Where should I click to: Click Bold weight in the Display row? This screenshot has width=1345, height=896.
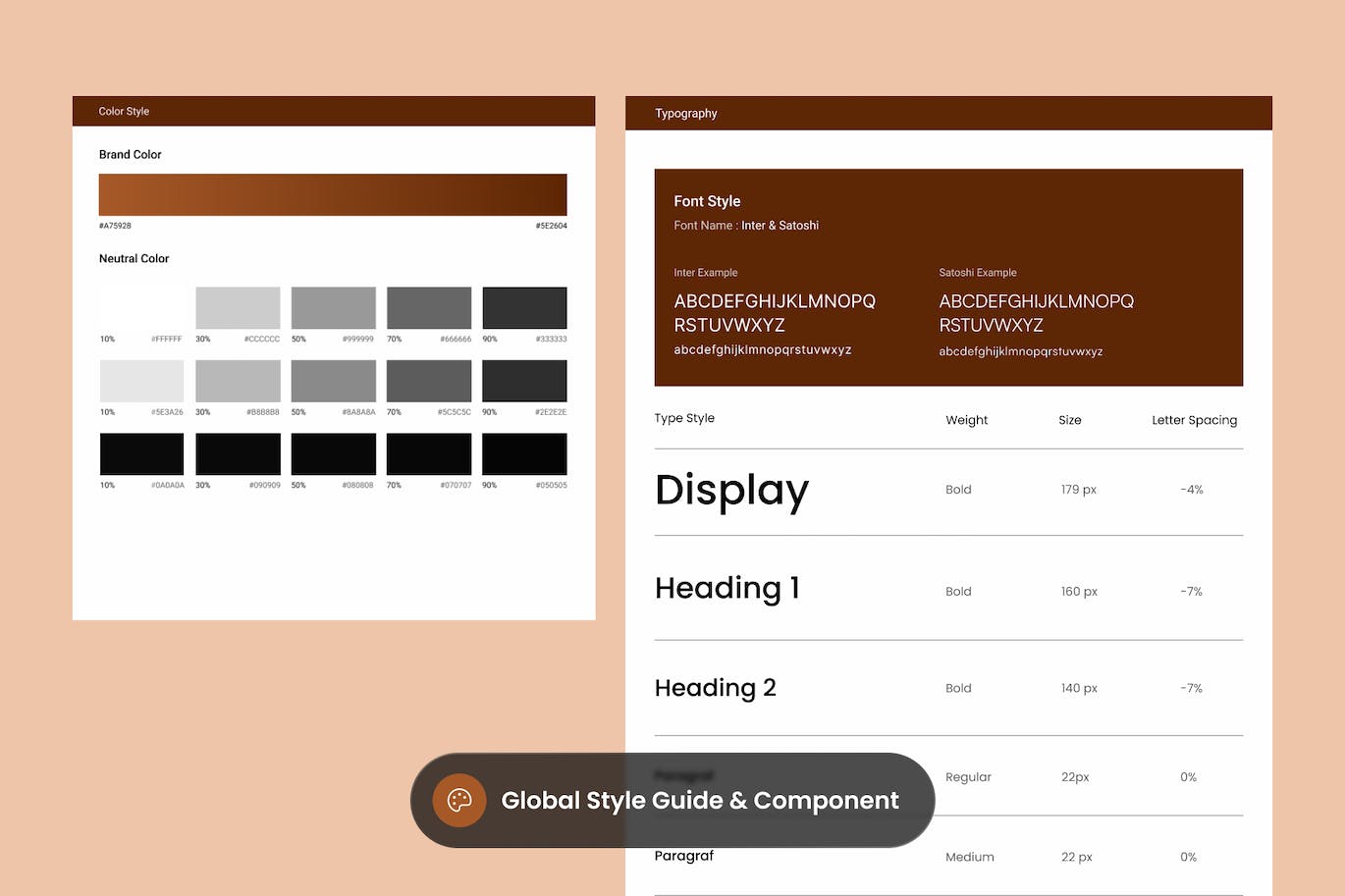pyautogui.click(x=958, y=490)
